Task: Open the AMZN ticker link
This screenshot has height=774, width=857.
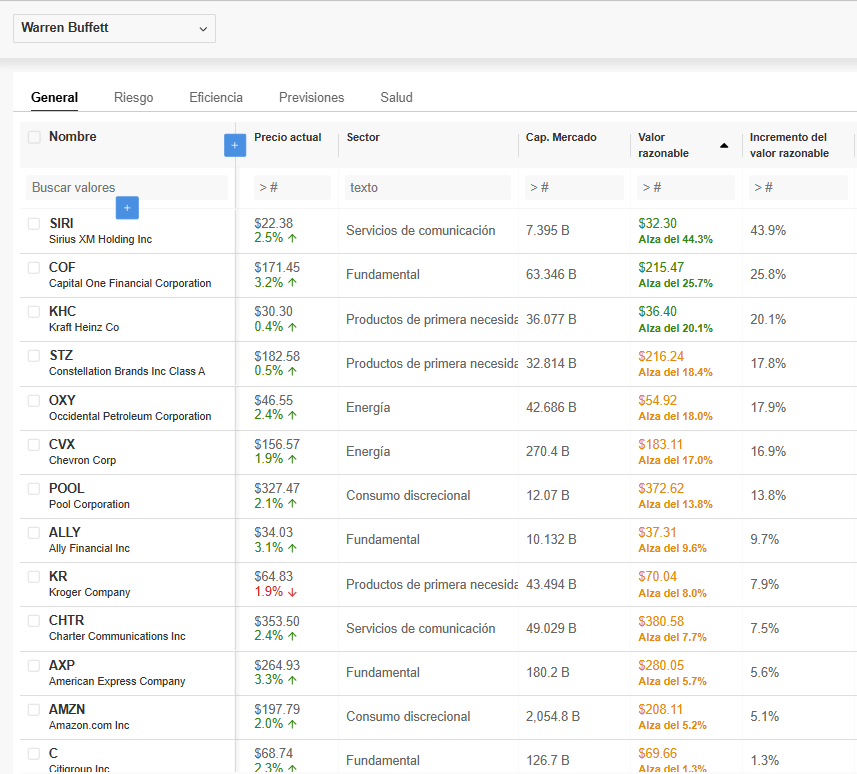Action: point(67,710)
